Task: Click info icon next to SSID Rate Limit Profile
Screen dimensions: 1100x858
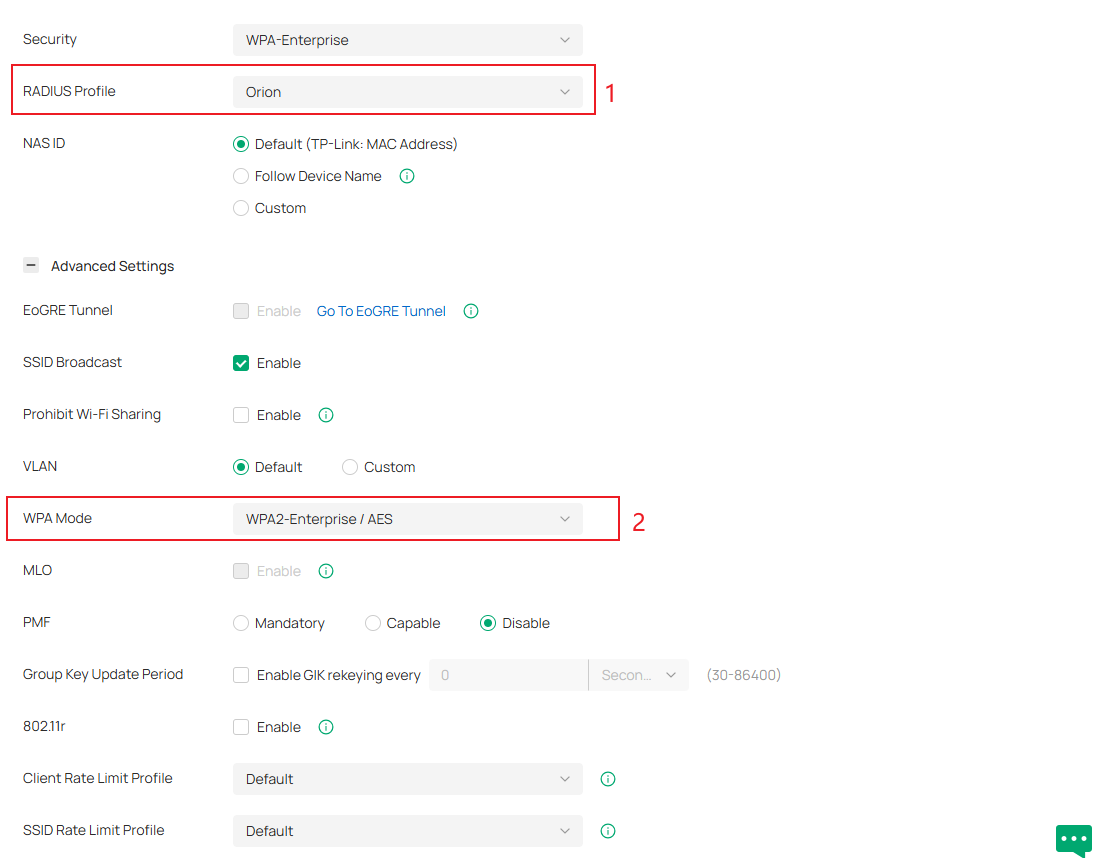Action: point(607,830)
